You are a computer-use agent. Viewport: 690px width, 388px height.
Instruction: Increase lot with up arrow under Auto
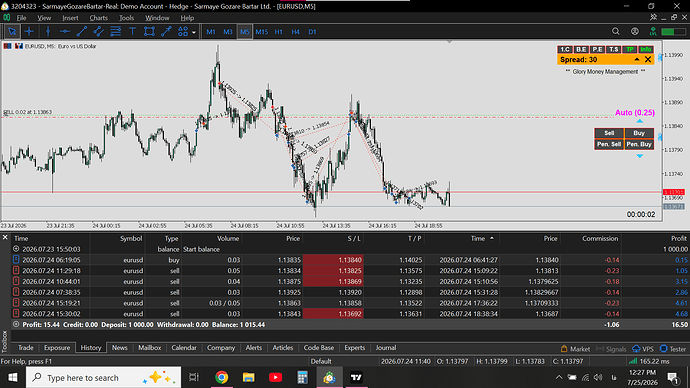tap(639, 121)
